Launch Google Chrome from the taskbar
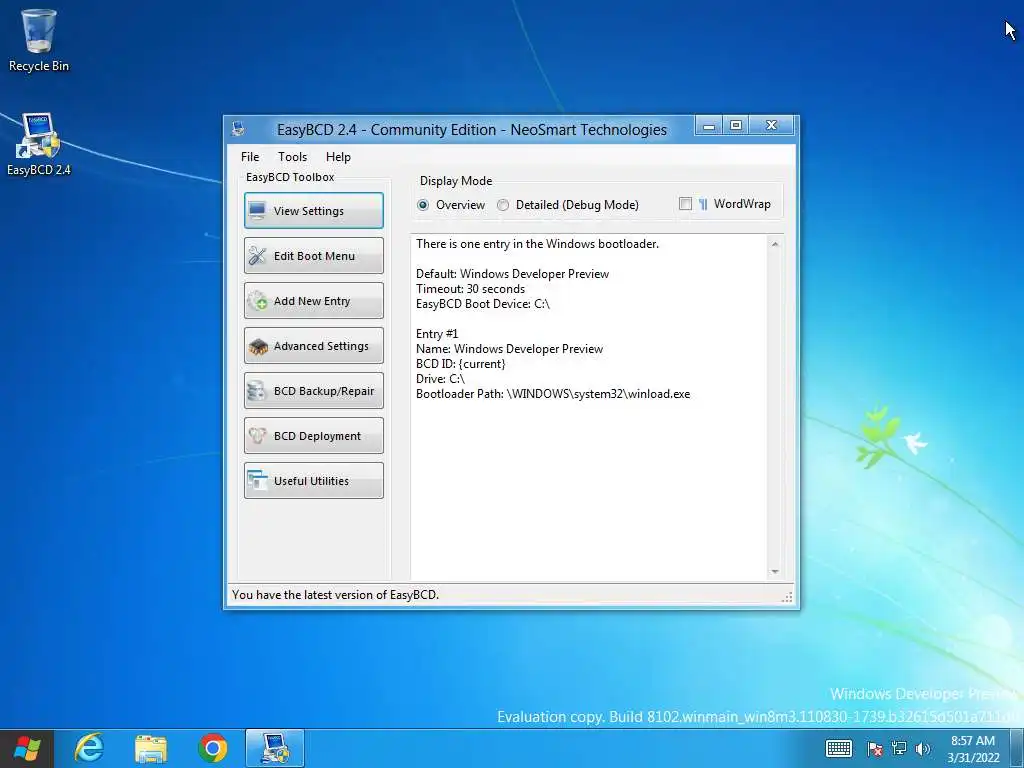Screen dimensions: 1024x768 click(213, 748)
